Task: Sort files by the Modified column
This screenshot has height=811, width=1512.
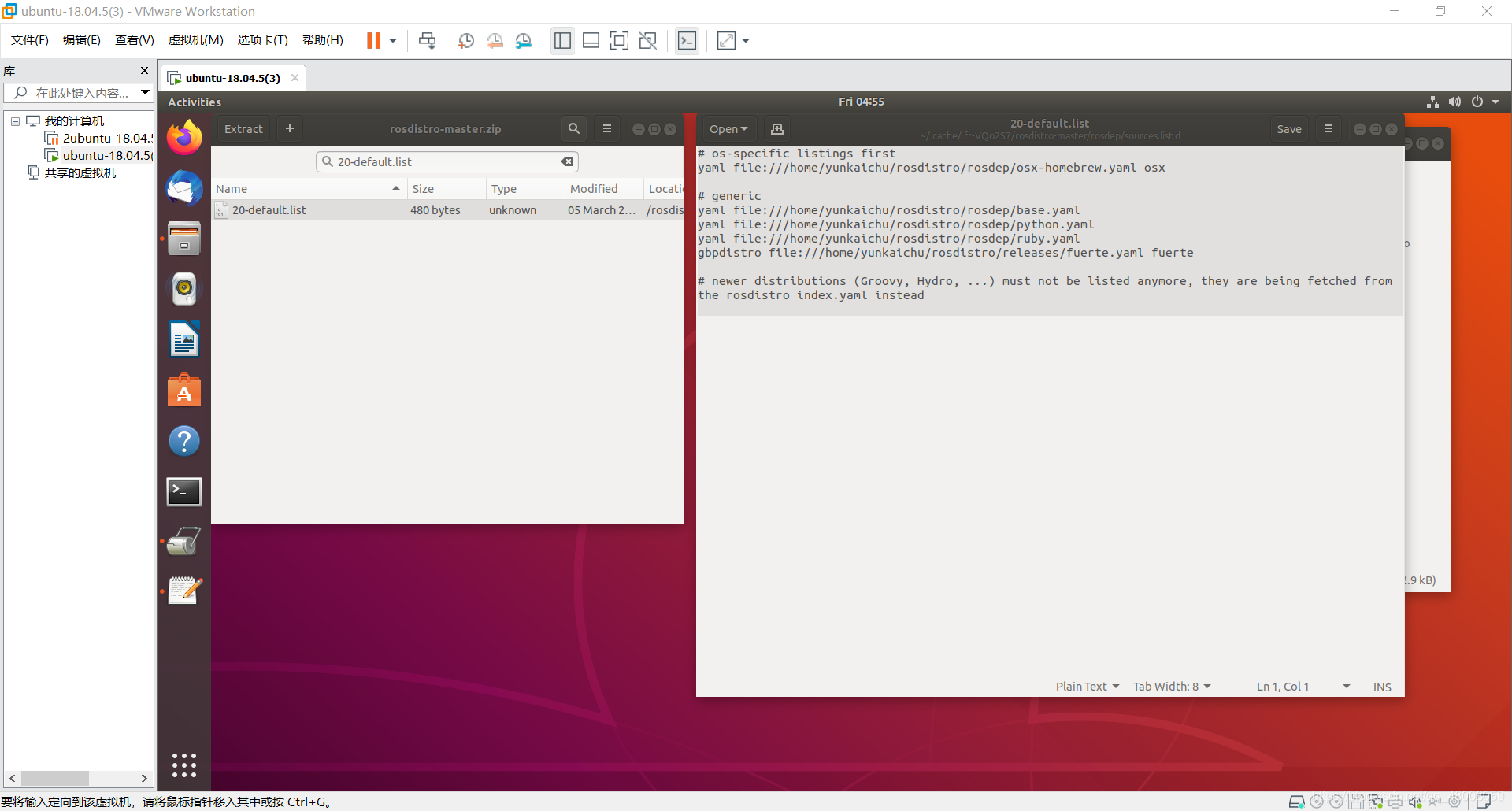Action: point(604,189)
